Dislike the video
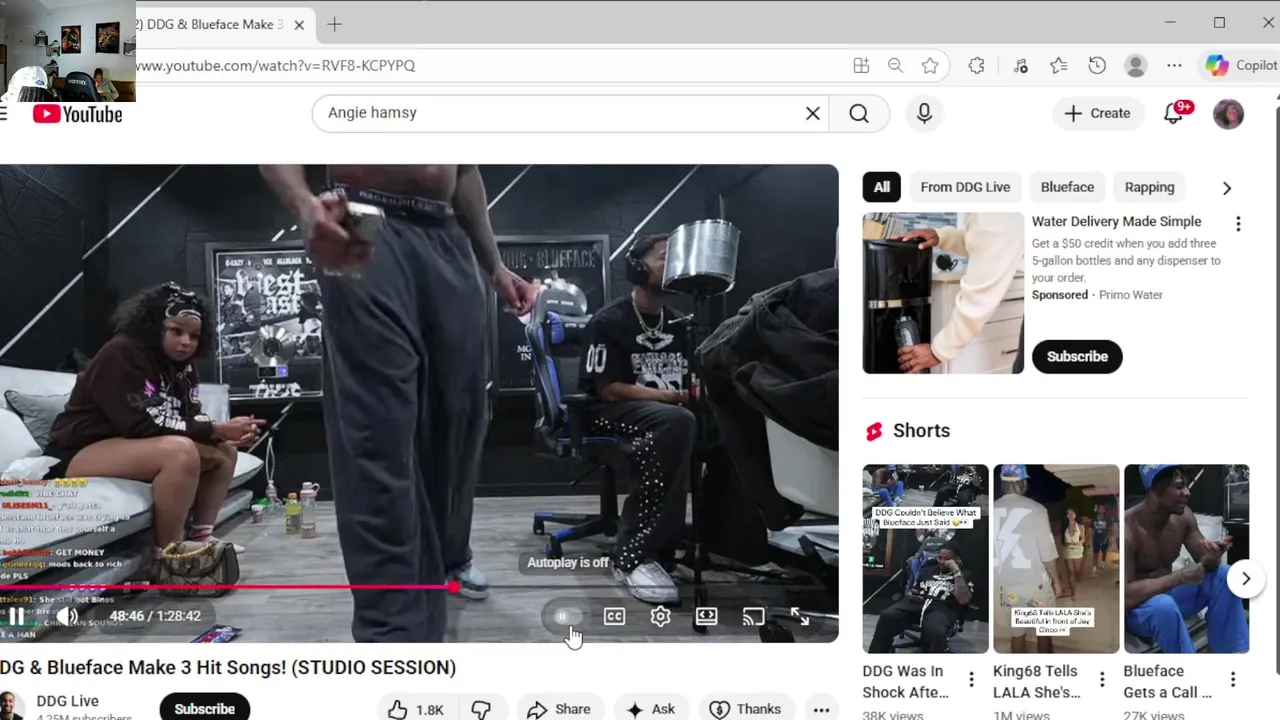 481,709
